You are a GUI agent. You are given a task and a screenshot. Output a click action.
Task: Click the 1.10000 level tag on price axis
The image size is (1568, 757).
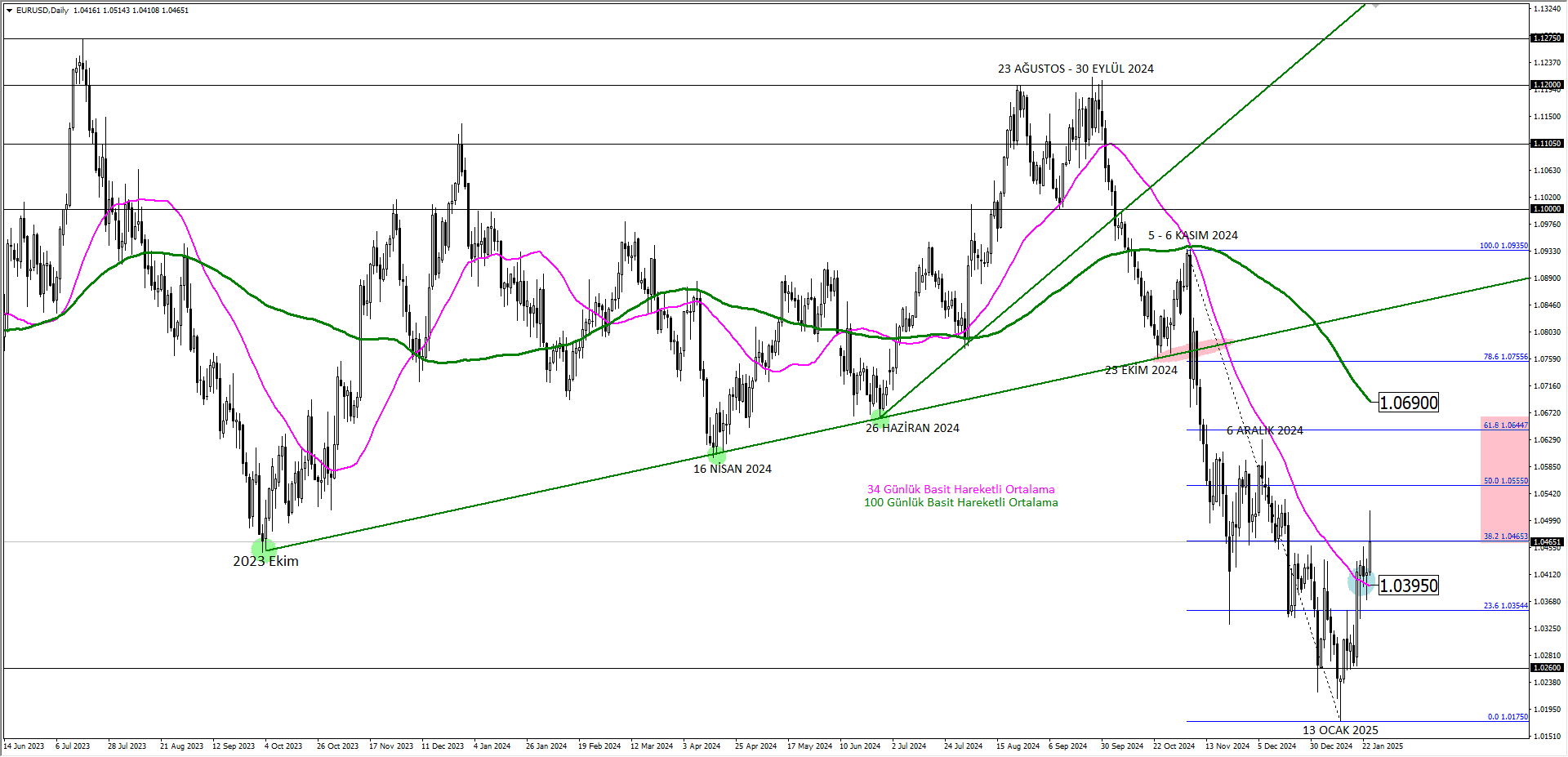pyautogui.click(x=1547, y=209)
